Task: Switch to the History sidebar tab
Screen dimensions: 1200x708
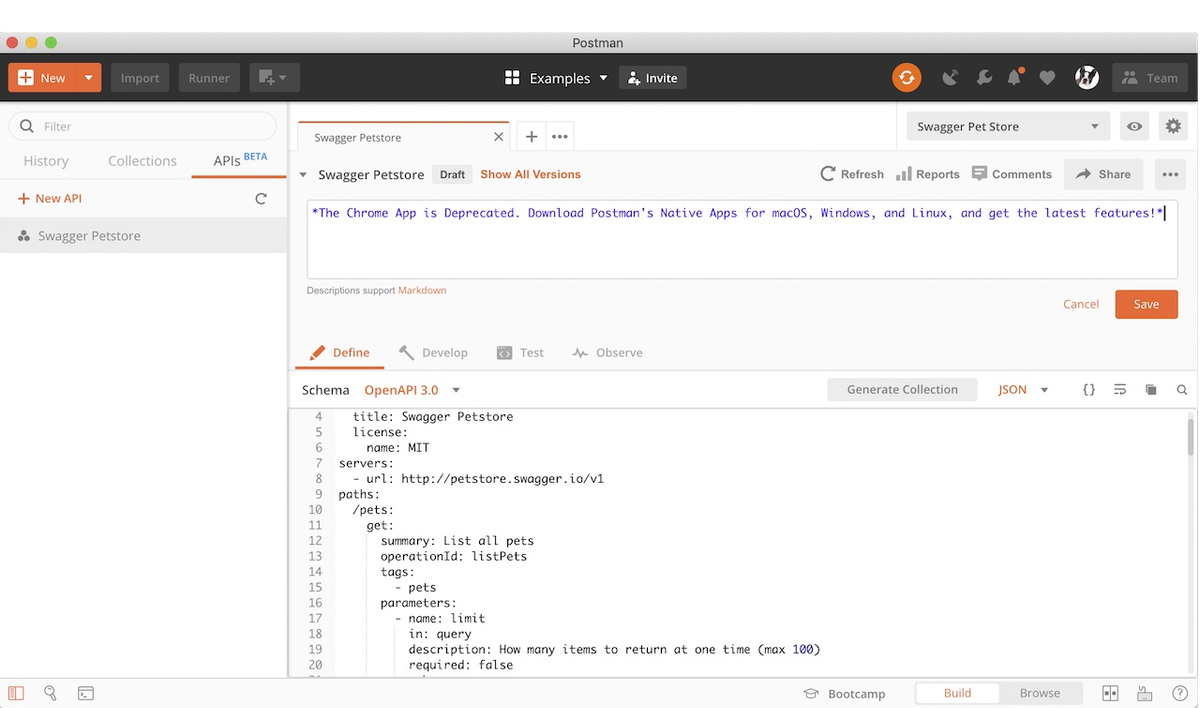Action: [46, 161]
